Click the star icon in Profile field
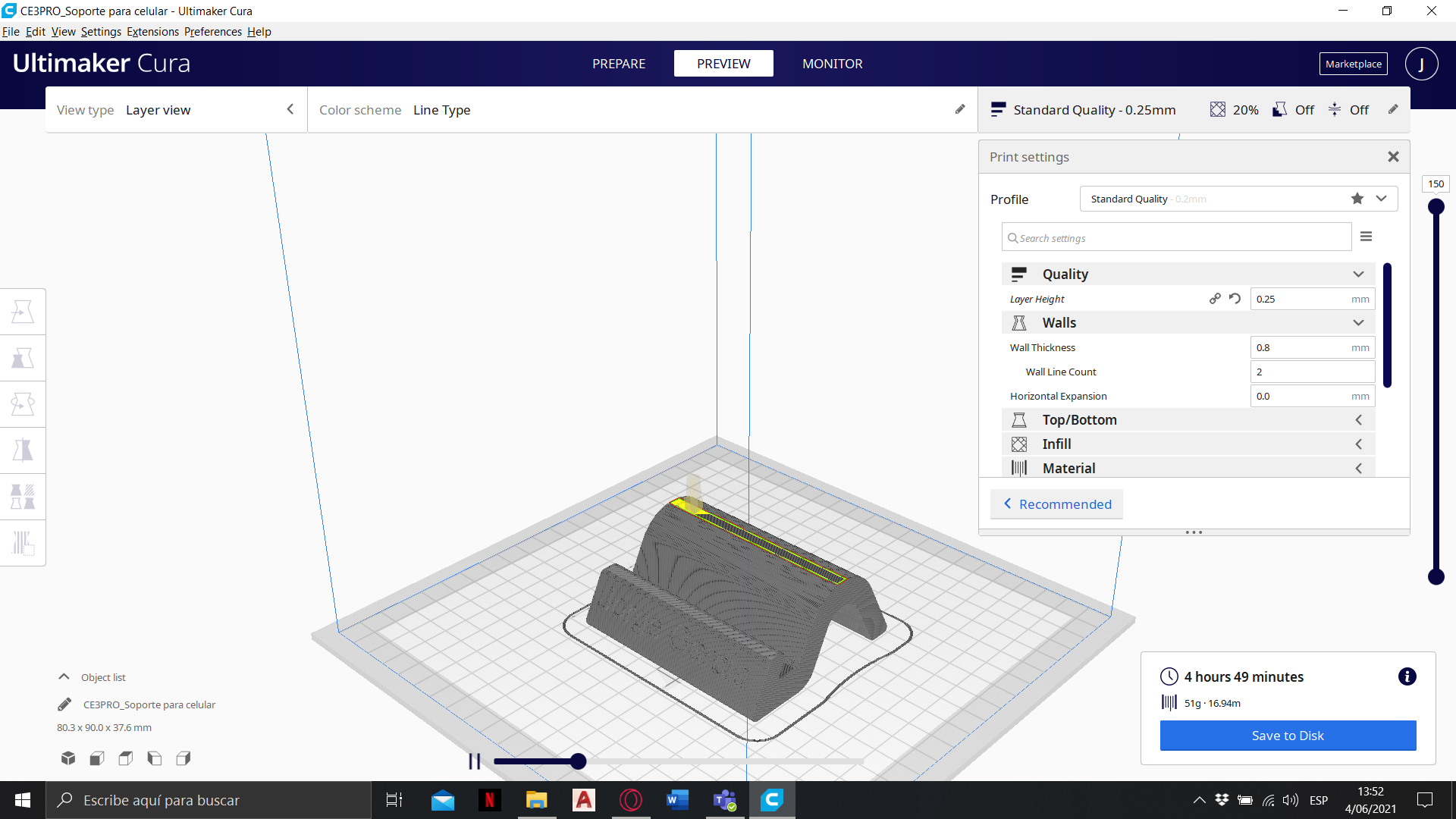Screen dimensions: 1456x819 [1357, 199]
